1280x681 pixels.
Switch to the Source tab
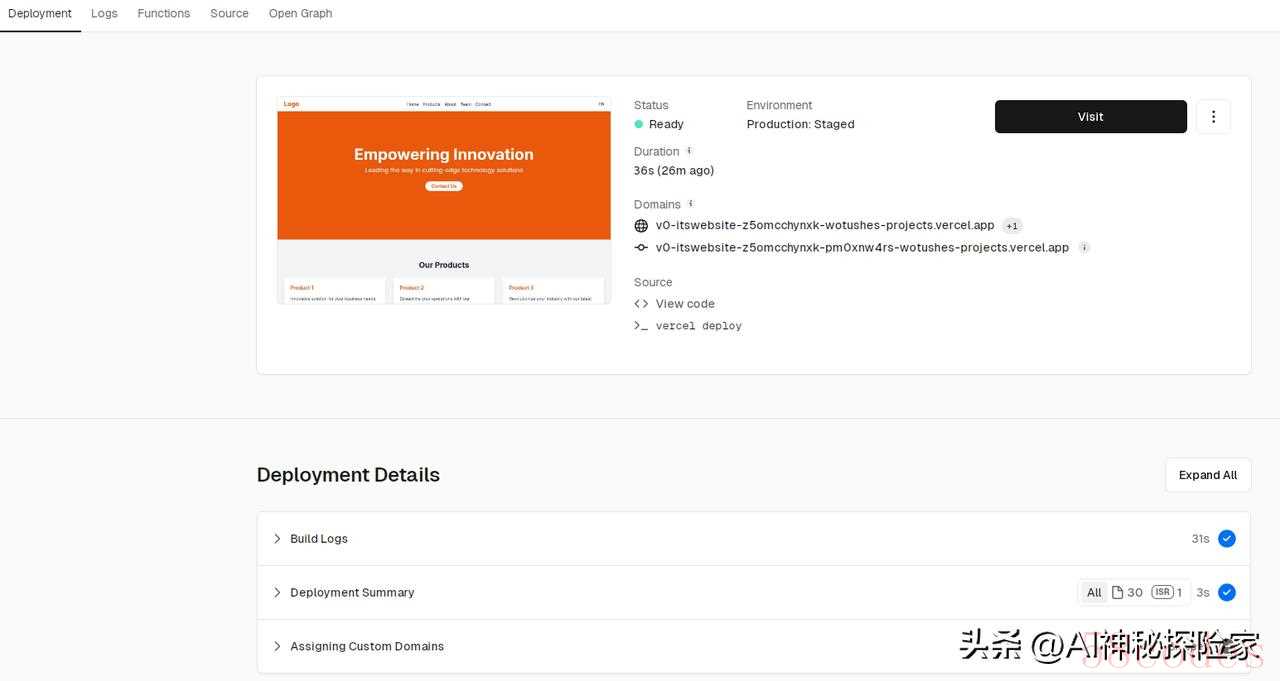pos(229,14)
